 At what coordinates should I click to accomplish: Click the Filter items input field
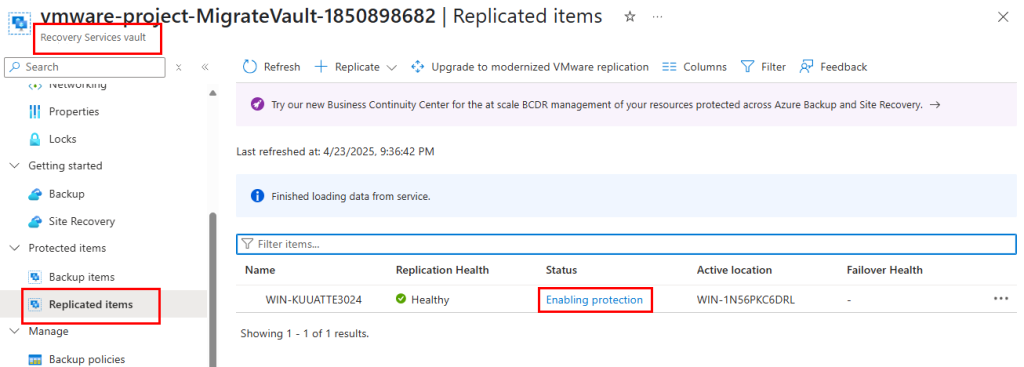(626, 244)
